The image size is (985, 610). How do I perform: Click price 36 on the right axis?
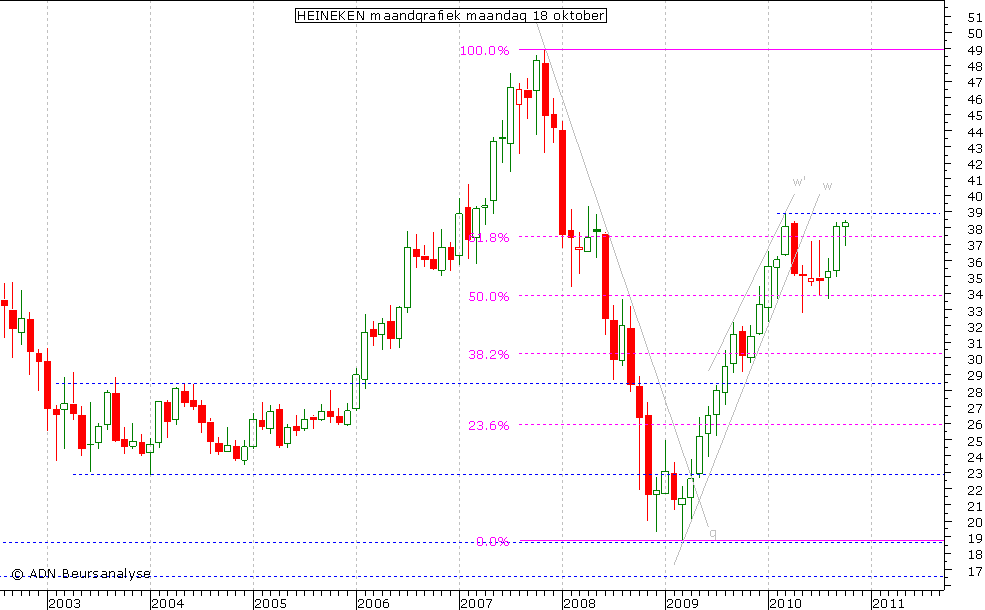tap(975, 263)
